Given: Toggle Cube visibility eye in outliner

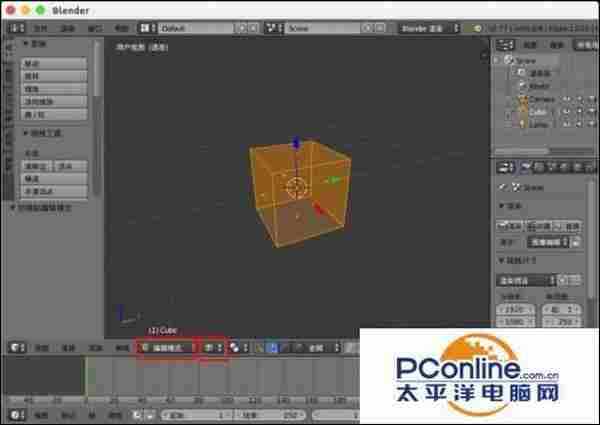Looking at the screenshot, I should click(x=566, y=112).
